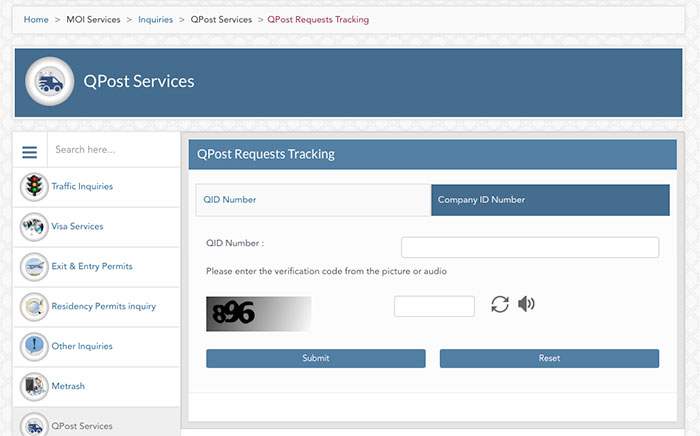Refresh the captcha verification code
The image size is (700, 436).
[x=500, y=304]
